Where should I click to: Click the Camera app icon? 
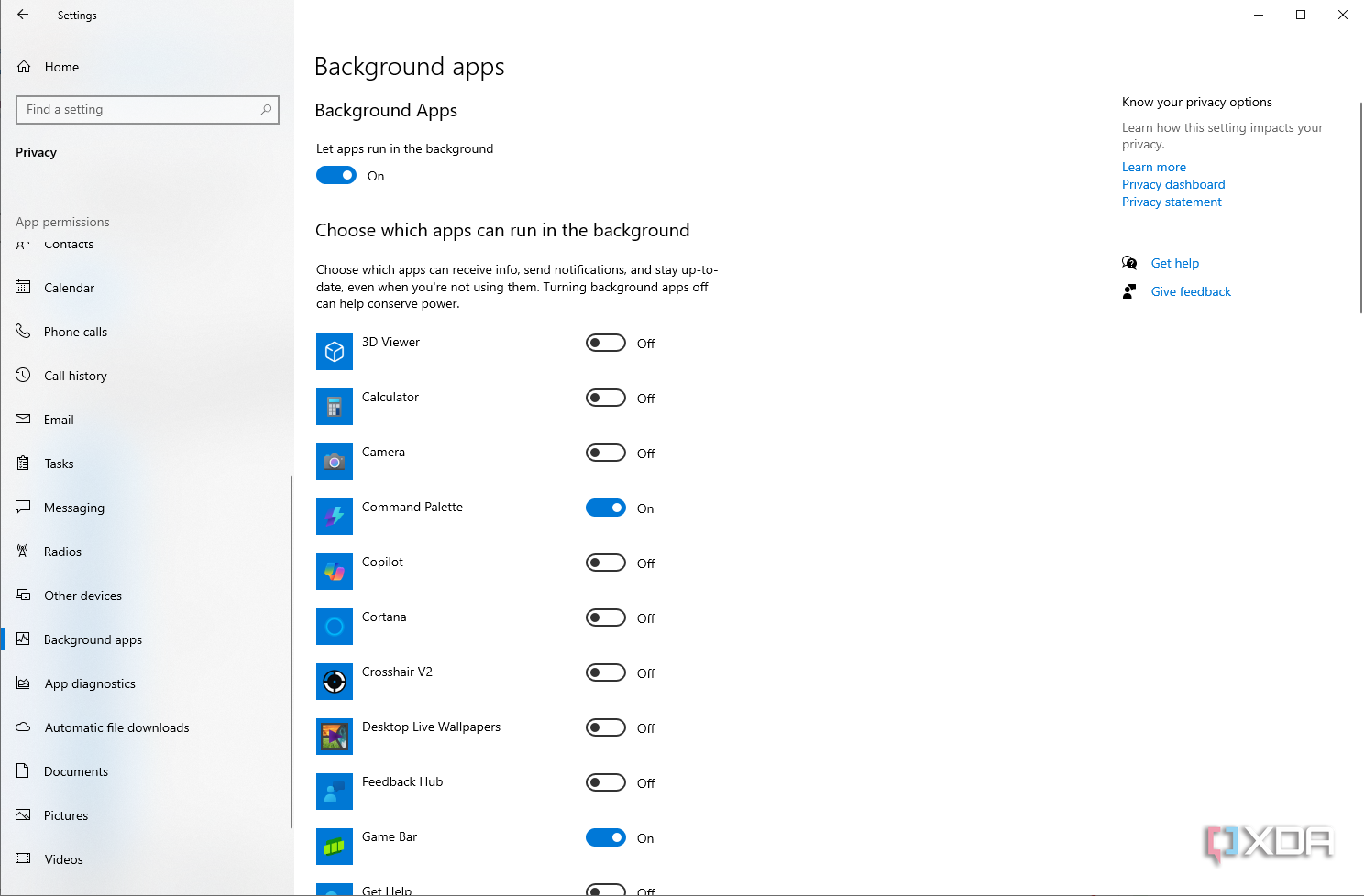335,462
